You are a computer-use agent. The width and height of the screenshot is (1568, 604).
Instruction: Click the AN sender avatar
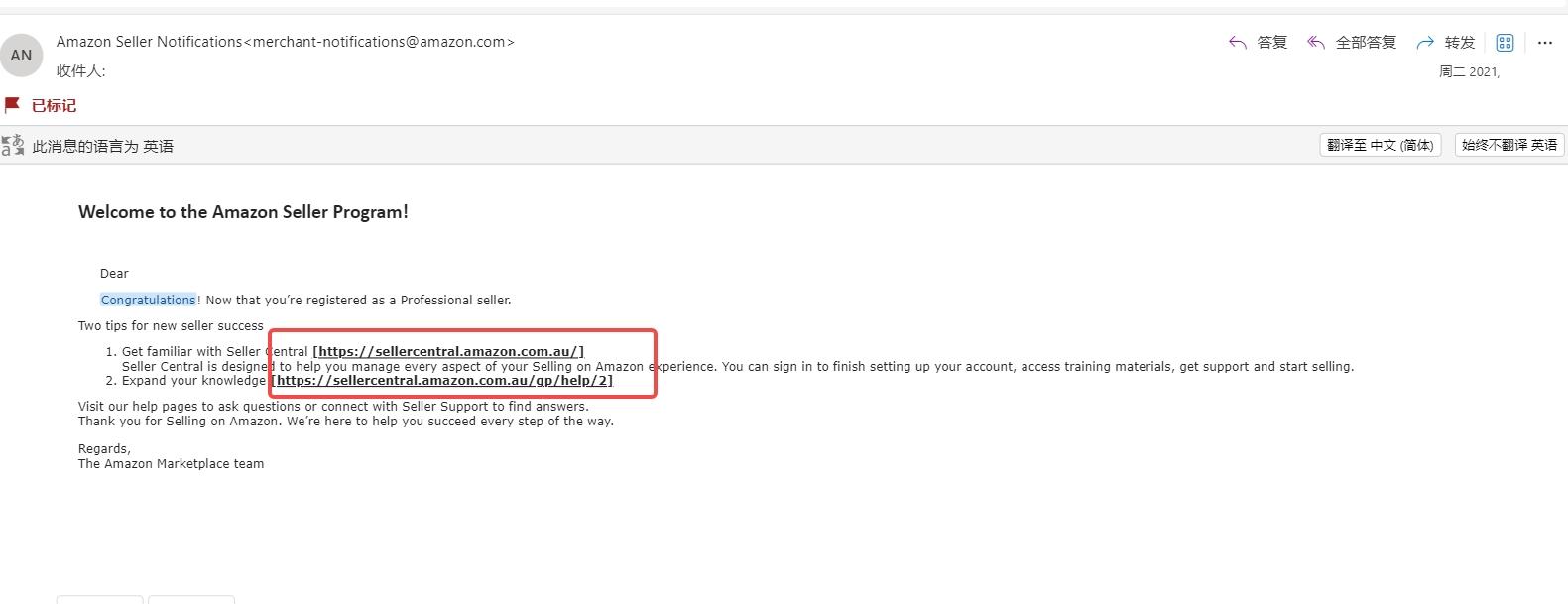click(21, 56)
